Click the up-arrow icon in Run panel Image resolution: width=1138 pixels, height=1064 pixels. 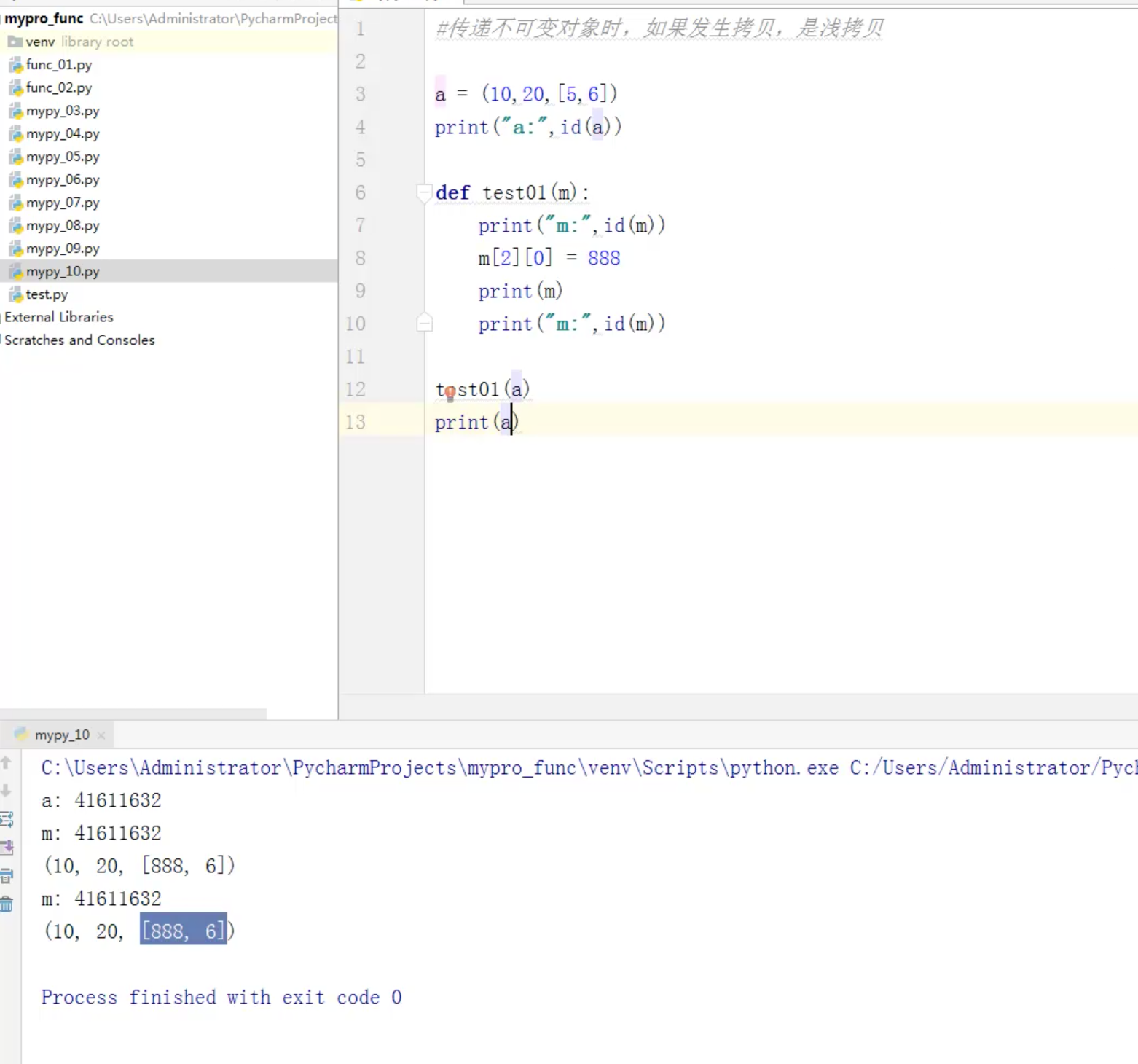click(6, 762)
